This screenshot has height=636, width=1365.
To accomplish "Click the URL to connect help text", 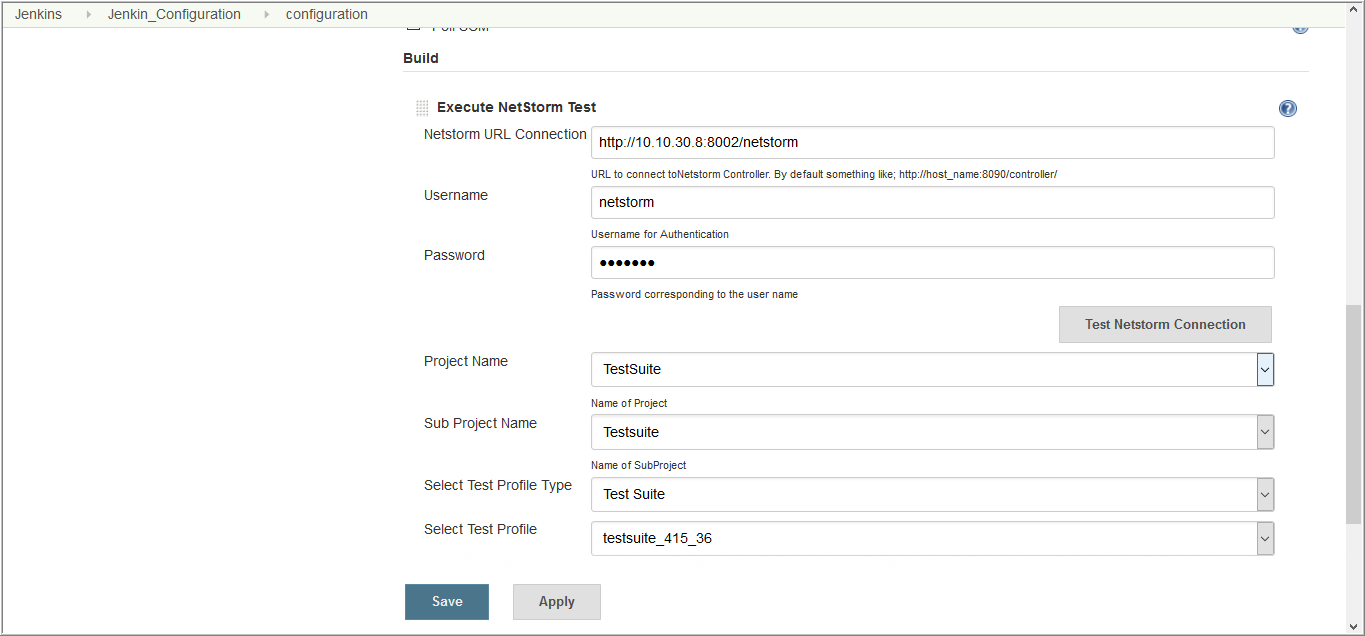I will (x=824, y=174).
